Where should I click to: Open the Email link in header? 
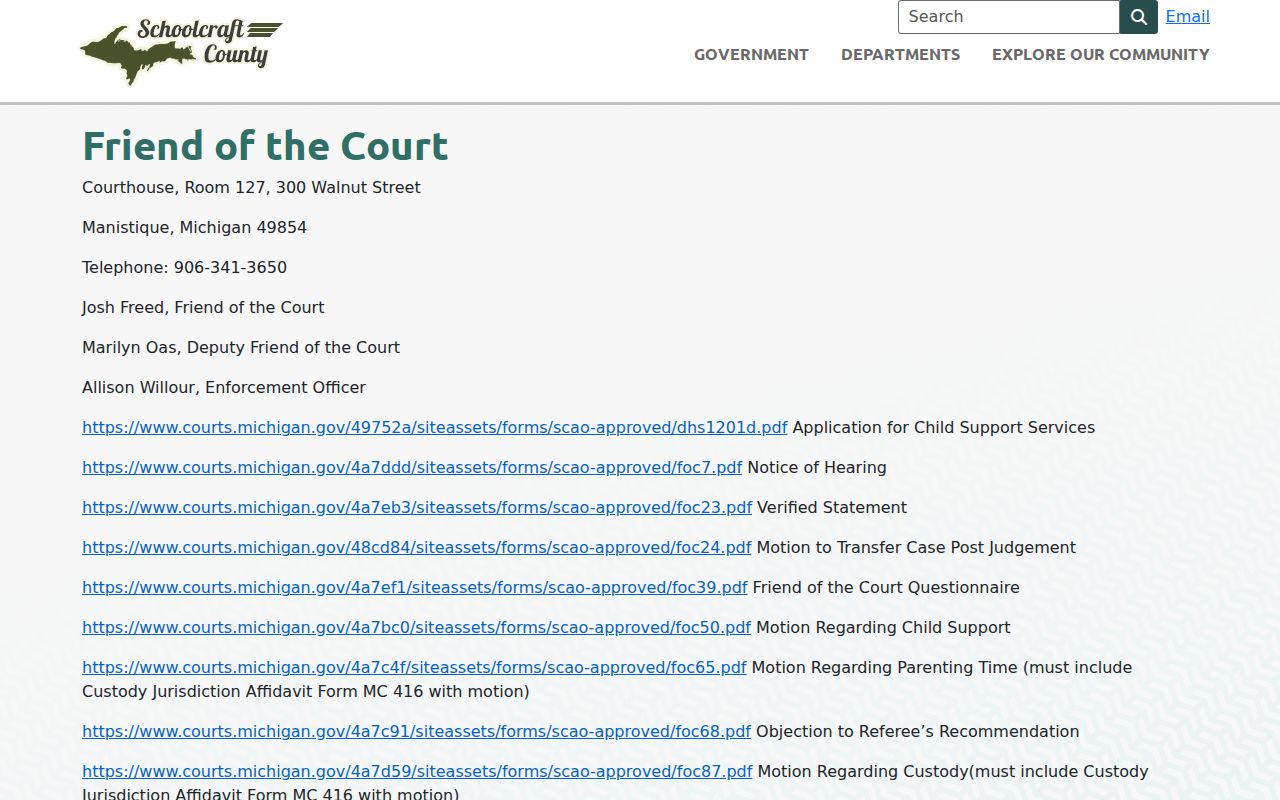tap(1188, 16)
